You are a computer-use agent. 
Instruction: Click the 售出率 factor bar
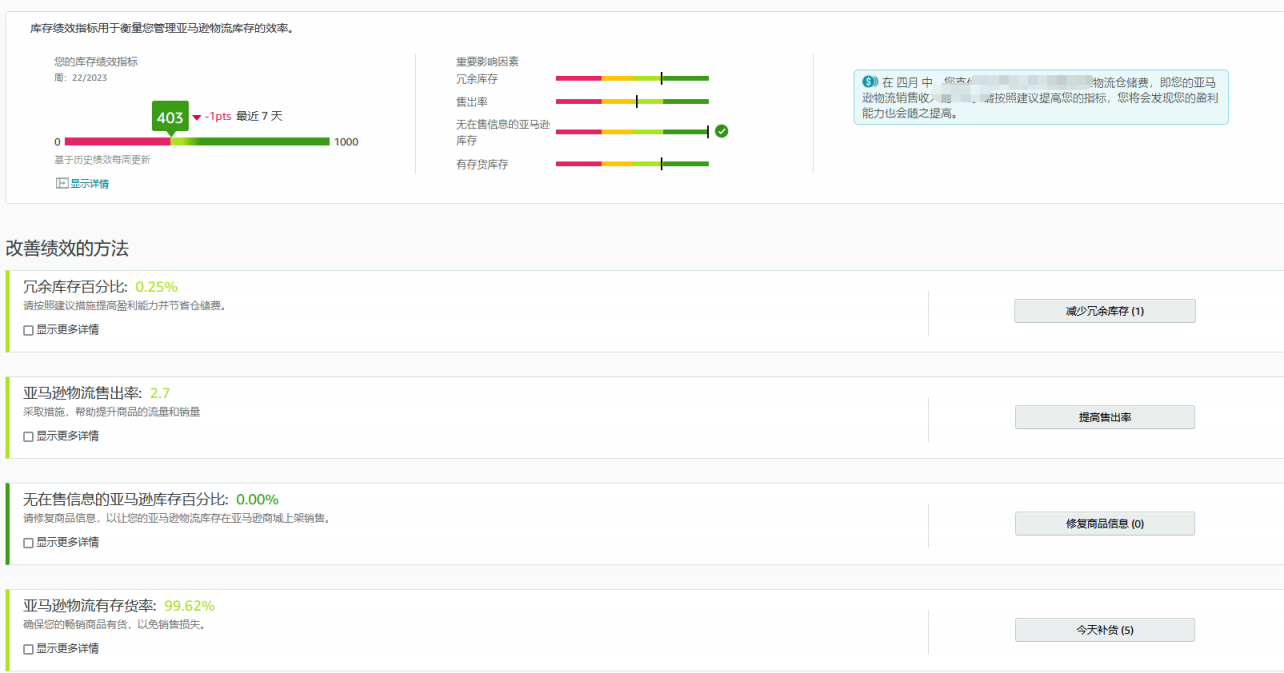632,101
